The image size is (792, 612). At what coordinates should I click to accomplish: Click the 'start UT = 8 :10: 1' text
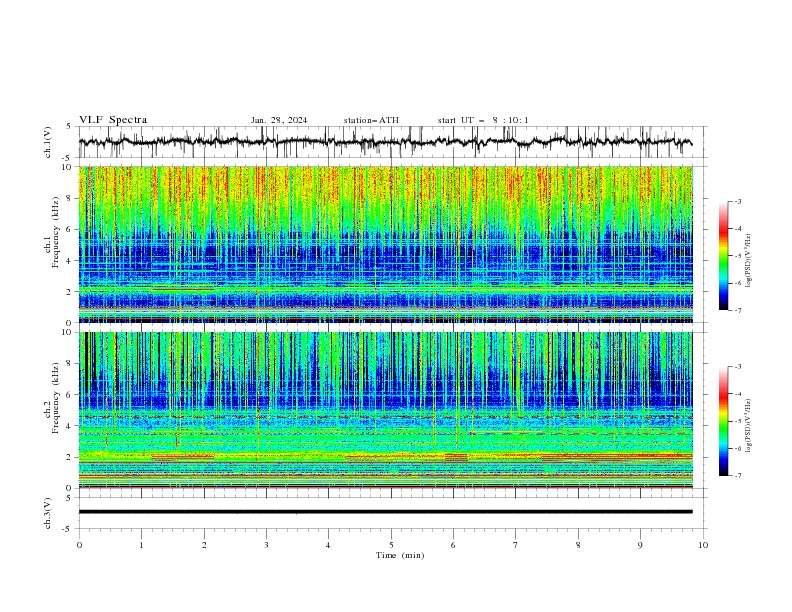click(483, 120)
